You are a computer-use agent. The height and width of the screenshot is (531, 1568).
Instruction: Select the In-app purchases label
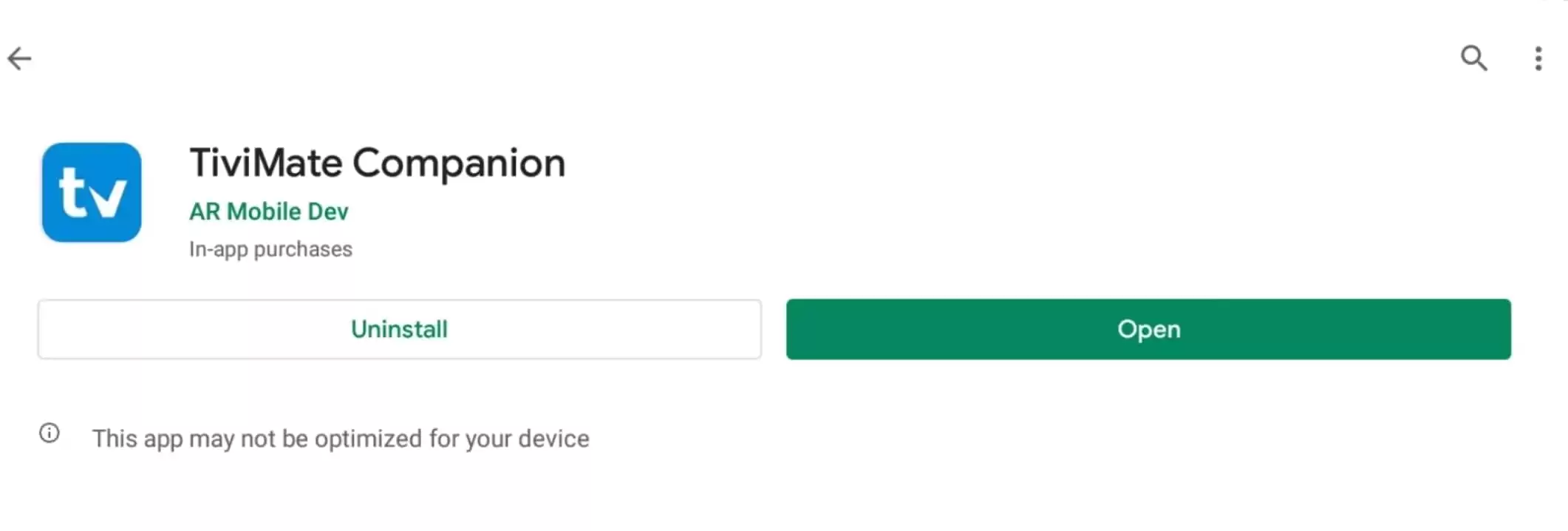[x=270, y=249]
